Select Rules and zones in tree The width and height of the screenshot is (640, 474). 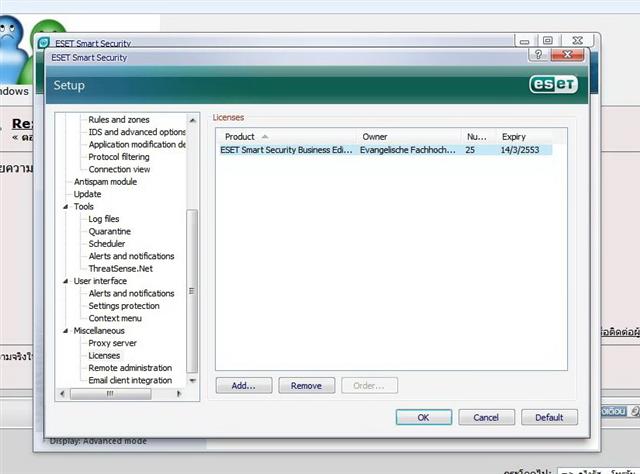pyautogui.click(x=119, y=120)
